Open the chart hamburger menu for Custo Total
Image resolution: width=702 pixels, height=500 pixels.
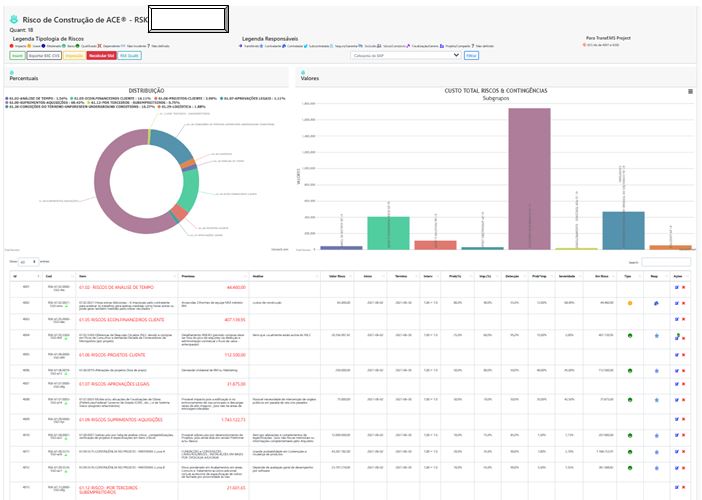point(690,91)
